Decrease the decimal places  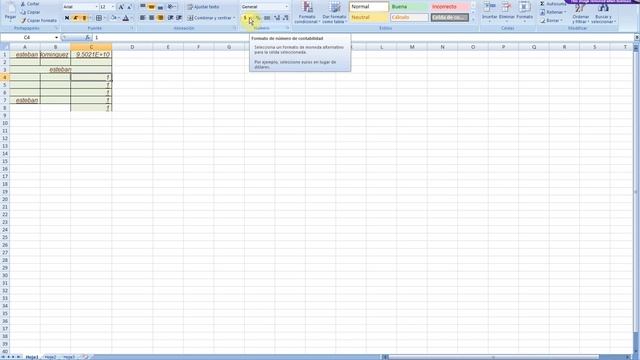point(285,18)
